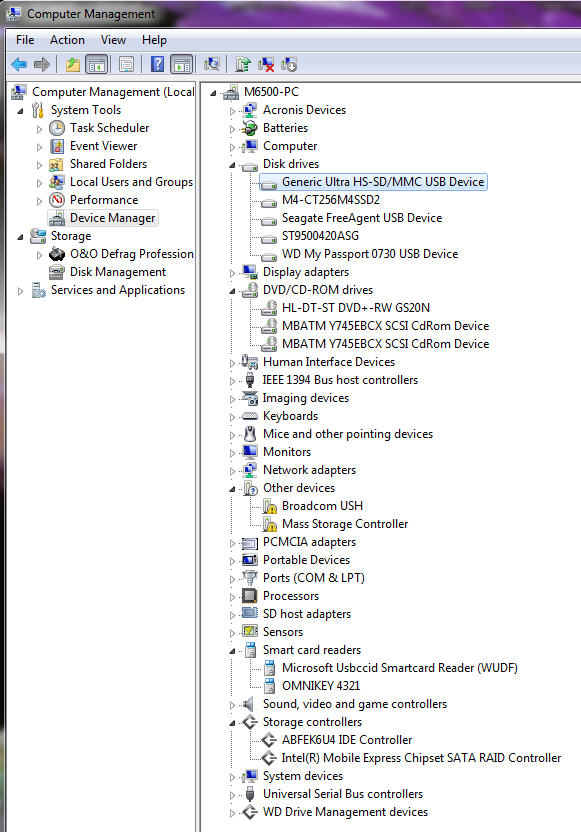Open the View menu
This screenshot has width=581, height=832.
click(113, 40)
